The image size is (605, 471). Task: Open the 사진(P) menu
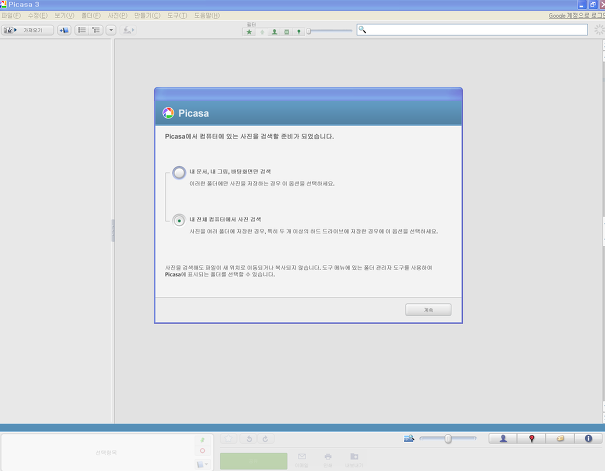click(x=117, y=15)
